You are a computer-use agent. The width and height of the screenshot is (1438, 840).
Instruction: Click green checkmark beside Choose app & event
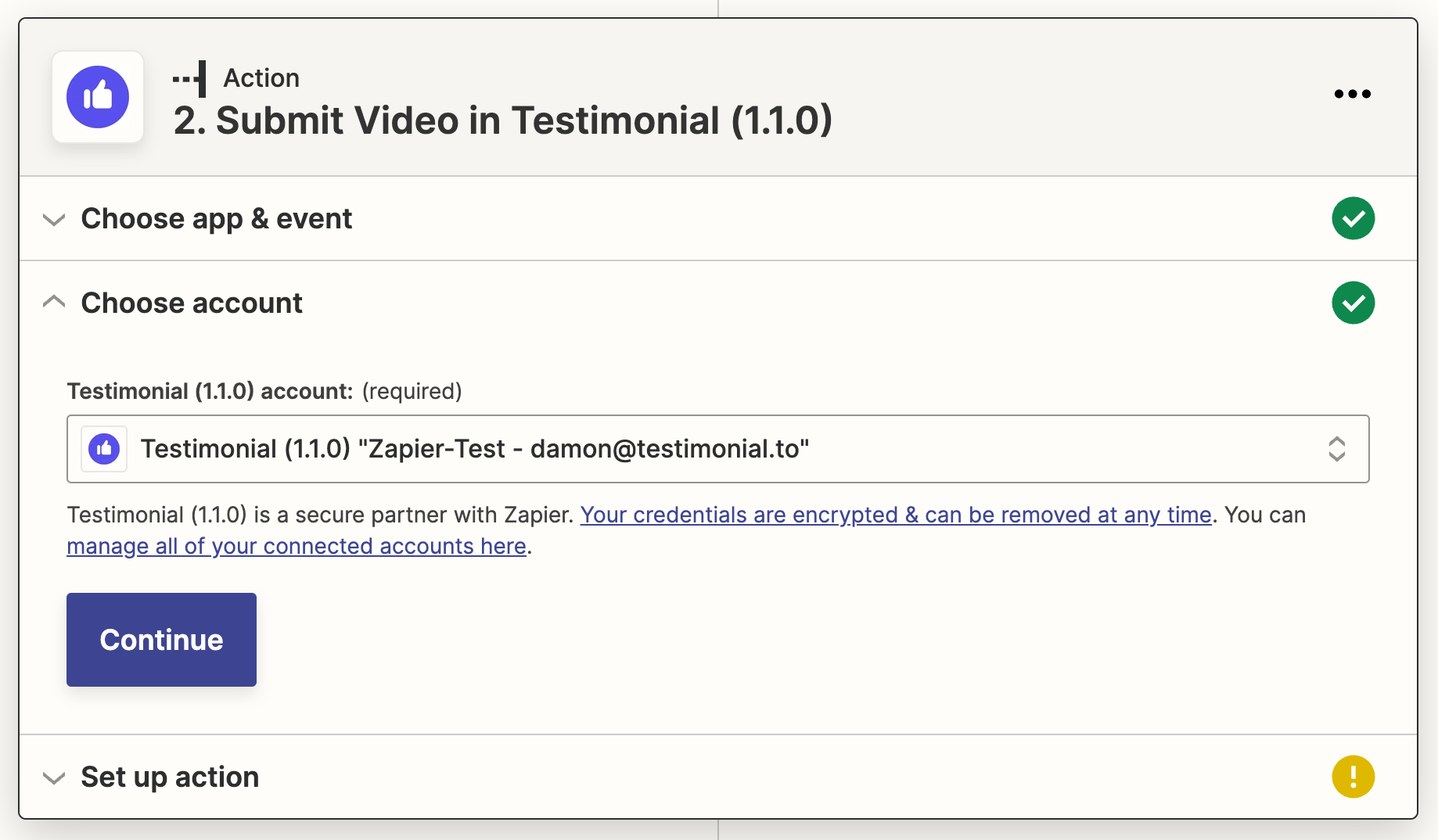pyautogui.click(x=1353, y=218)
